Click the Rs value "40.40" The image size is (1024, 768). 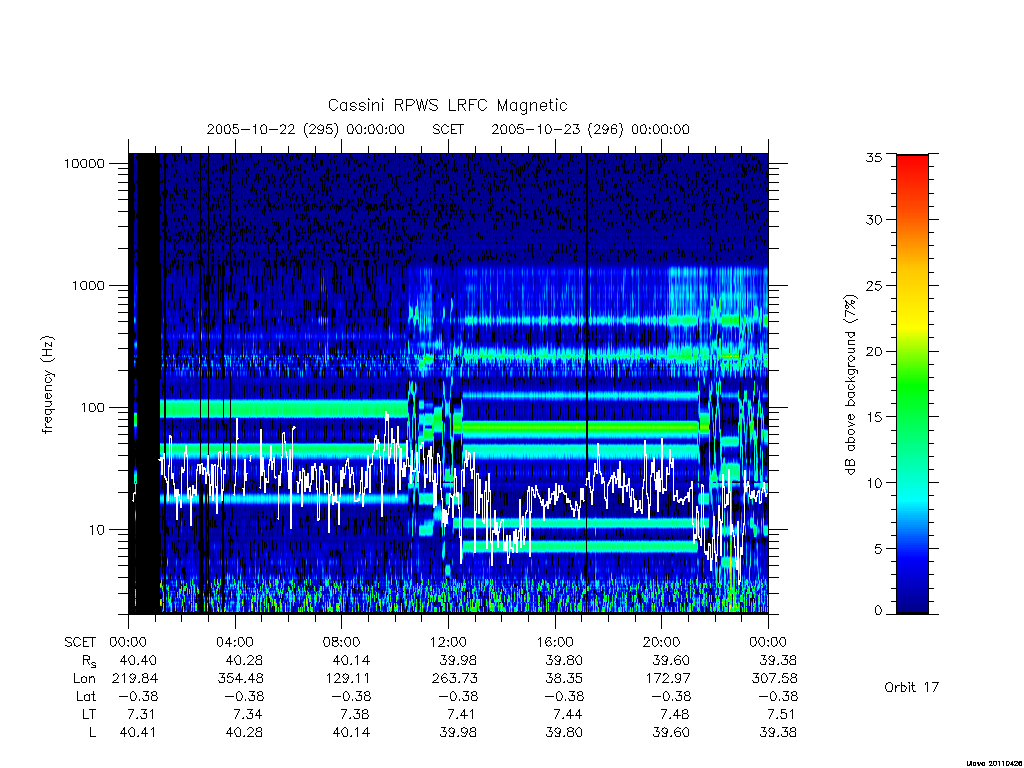pos(138,660)
